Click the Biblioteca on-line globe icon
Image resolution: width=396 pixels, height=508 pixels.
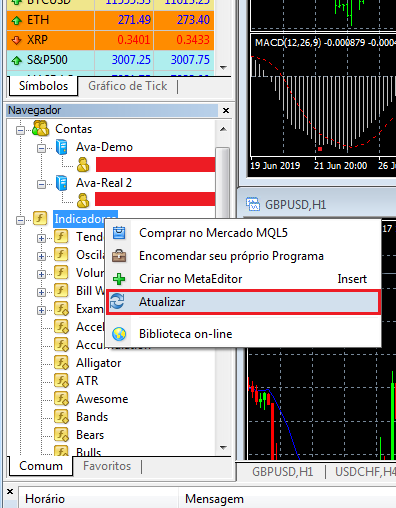[x=119, y=334]
